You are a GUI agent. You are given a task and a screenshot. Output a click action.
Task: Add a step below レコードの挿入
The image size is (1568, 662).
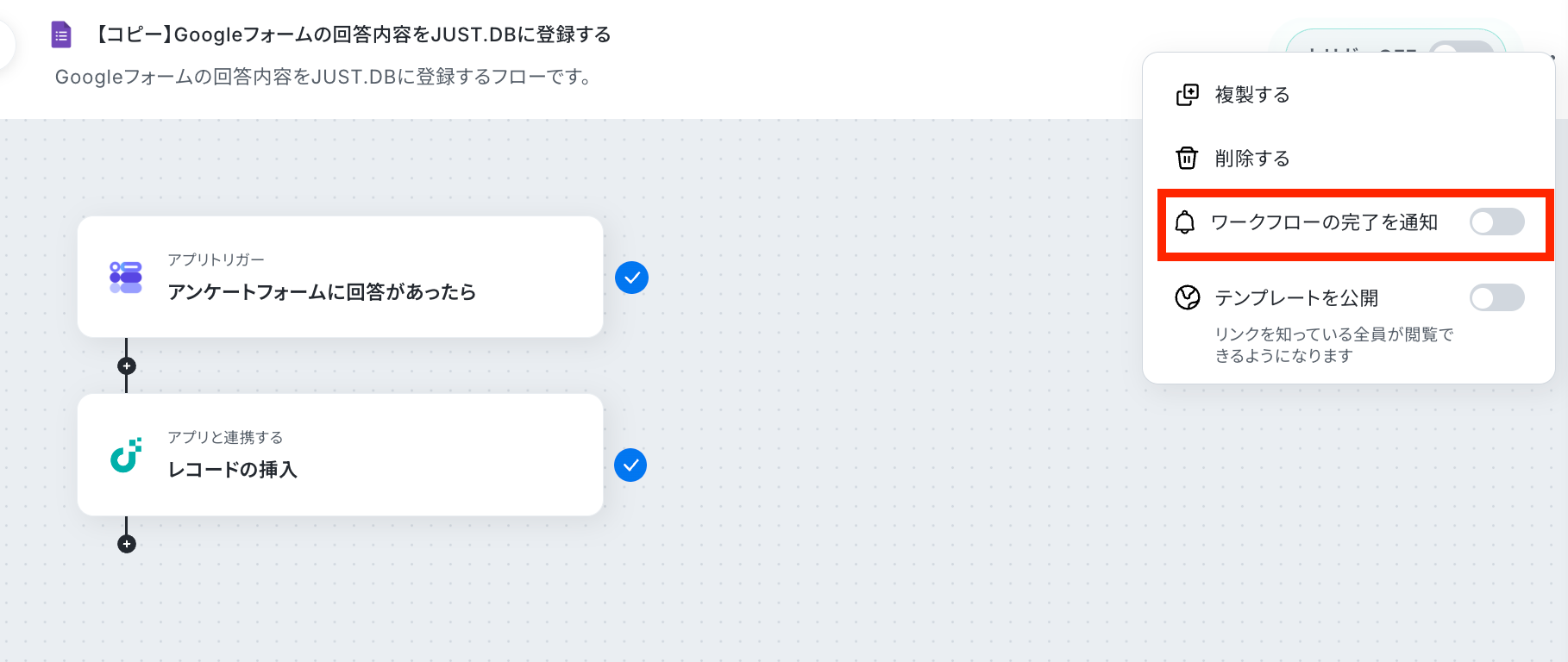(x=127, y=544)
